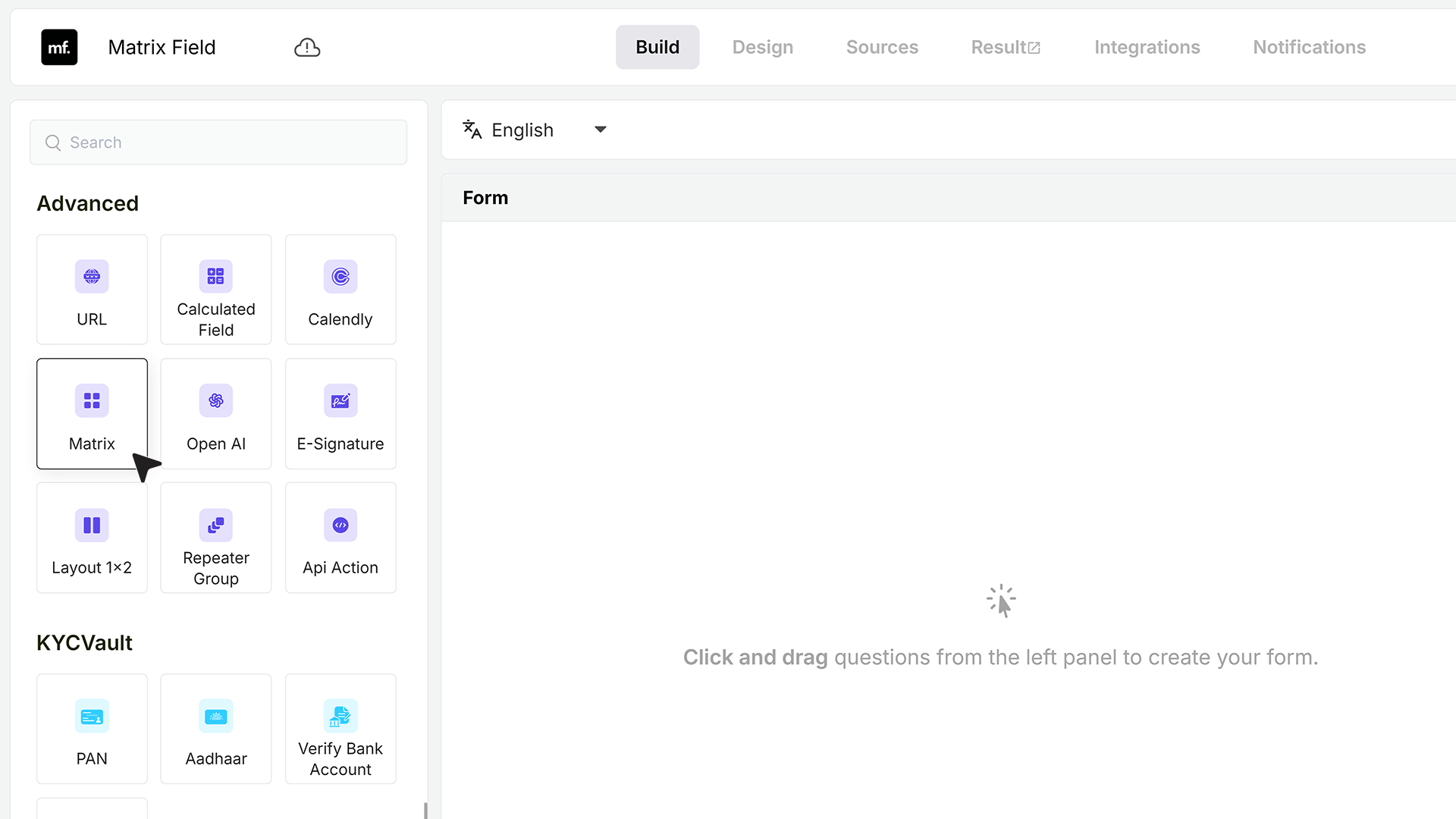1456x819 pixels.
Task: Select the Layout 1×2 element
Action: point(92,538)
